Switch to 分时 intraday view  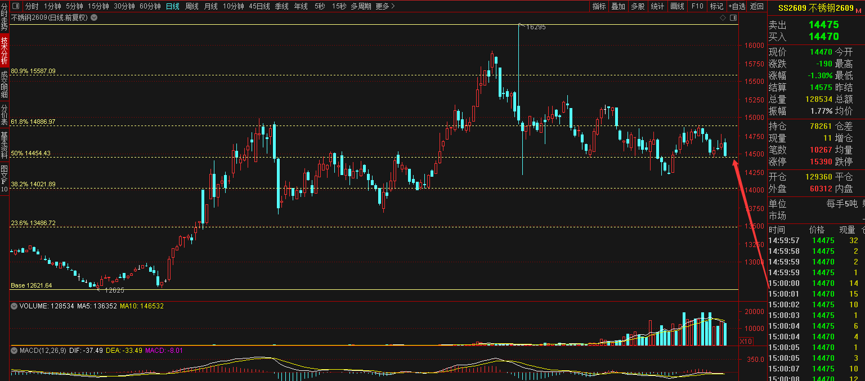coord(31,6)
